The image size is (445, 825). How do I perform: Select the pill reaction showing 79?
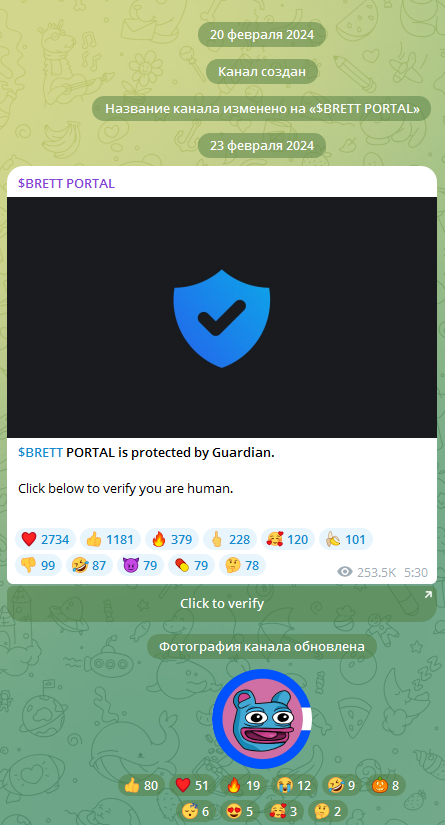point(191,565)
